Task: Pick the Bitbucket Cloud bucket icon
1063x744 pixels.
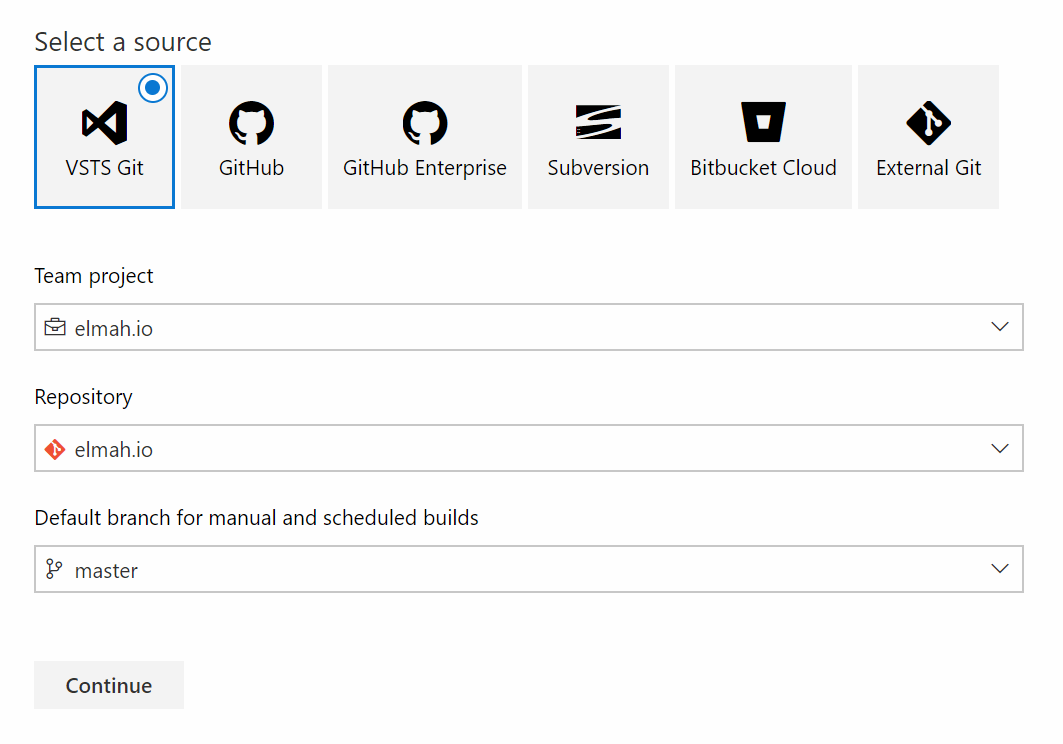Action: tap(762, 123)
